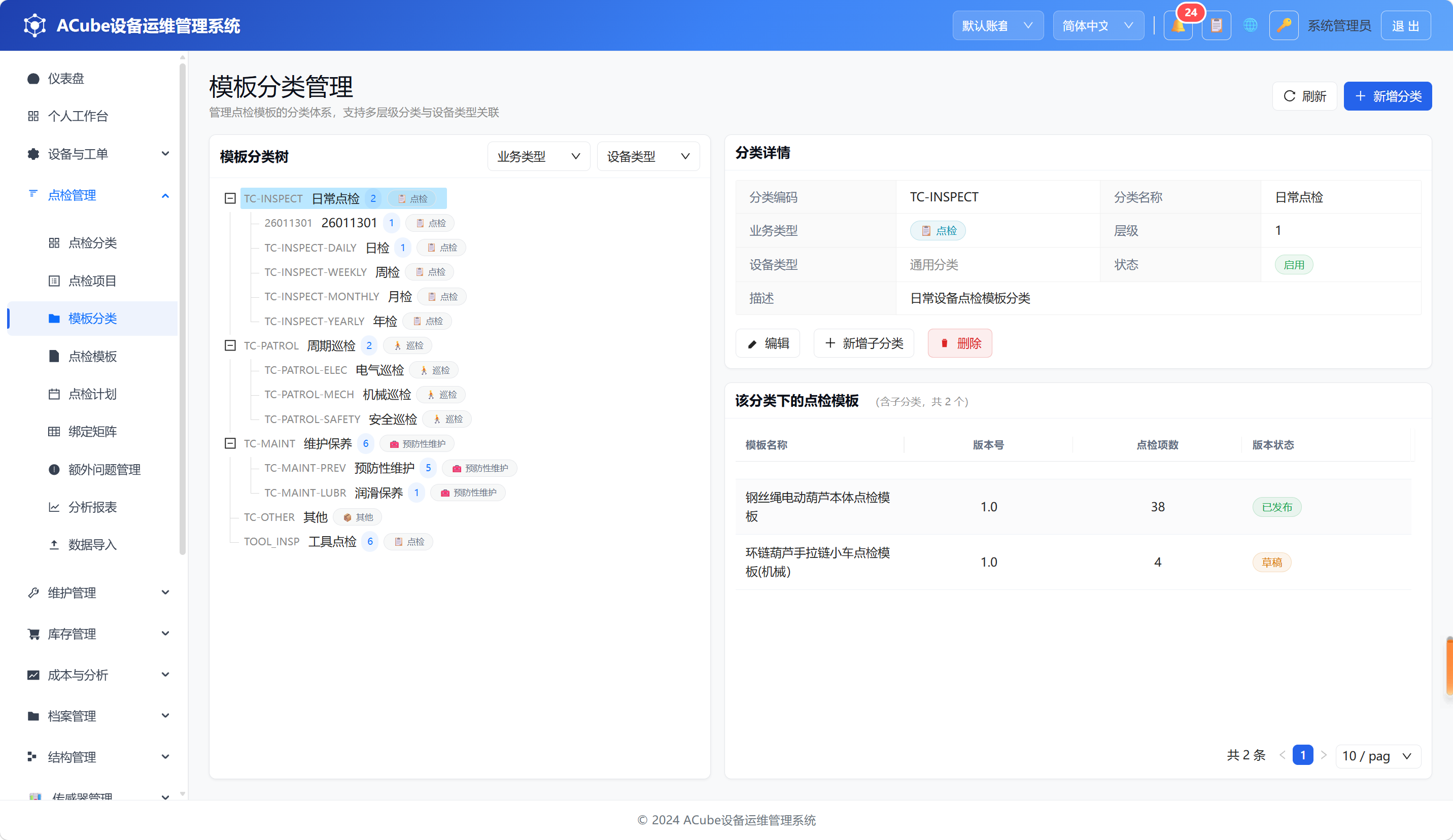The image size is (1453, 840).
Task: Open the 简体中文 language dropdown
Action: point(1098,26)
